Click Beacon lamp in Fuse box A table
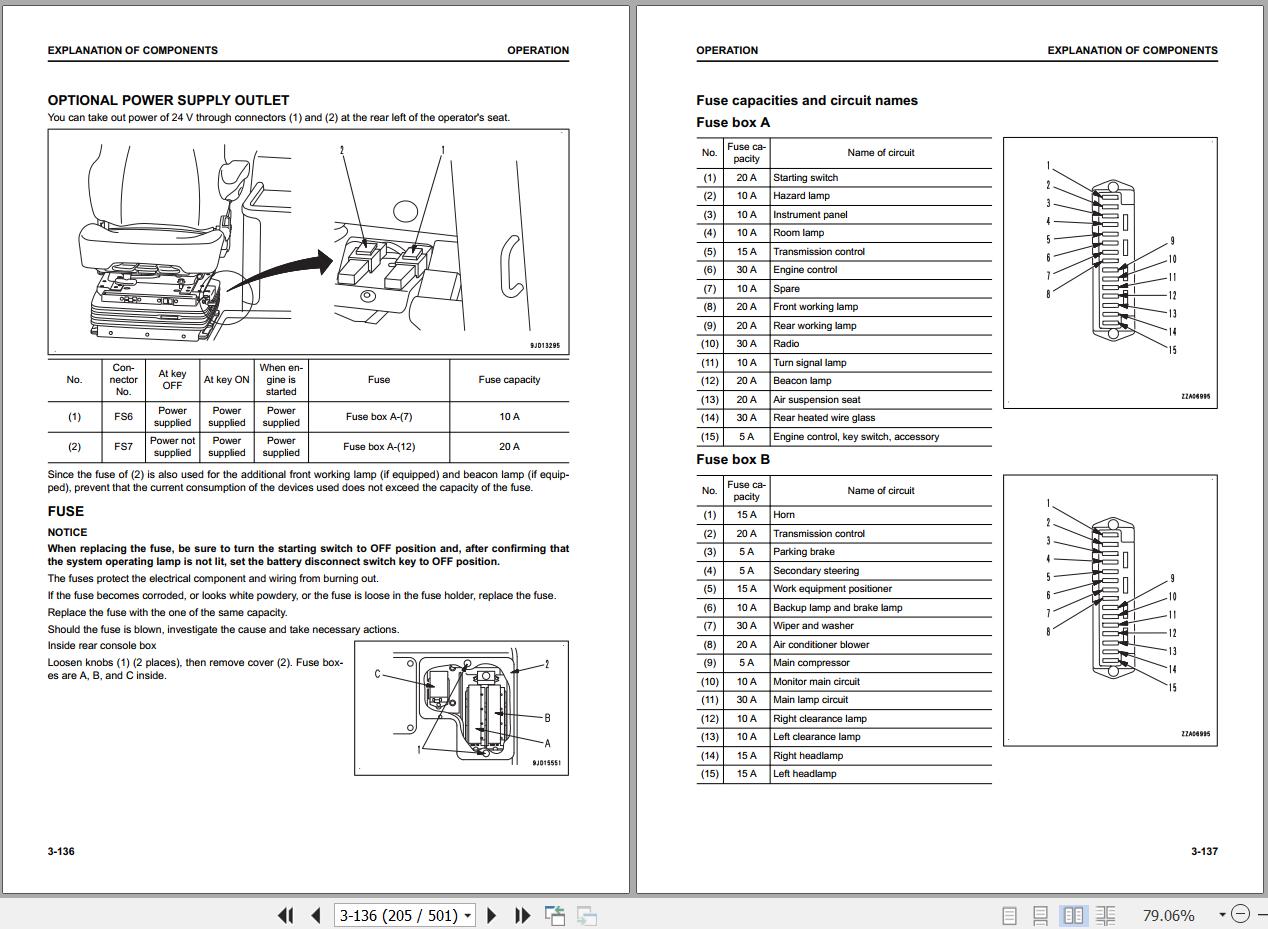 [x=802, y=381]
